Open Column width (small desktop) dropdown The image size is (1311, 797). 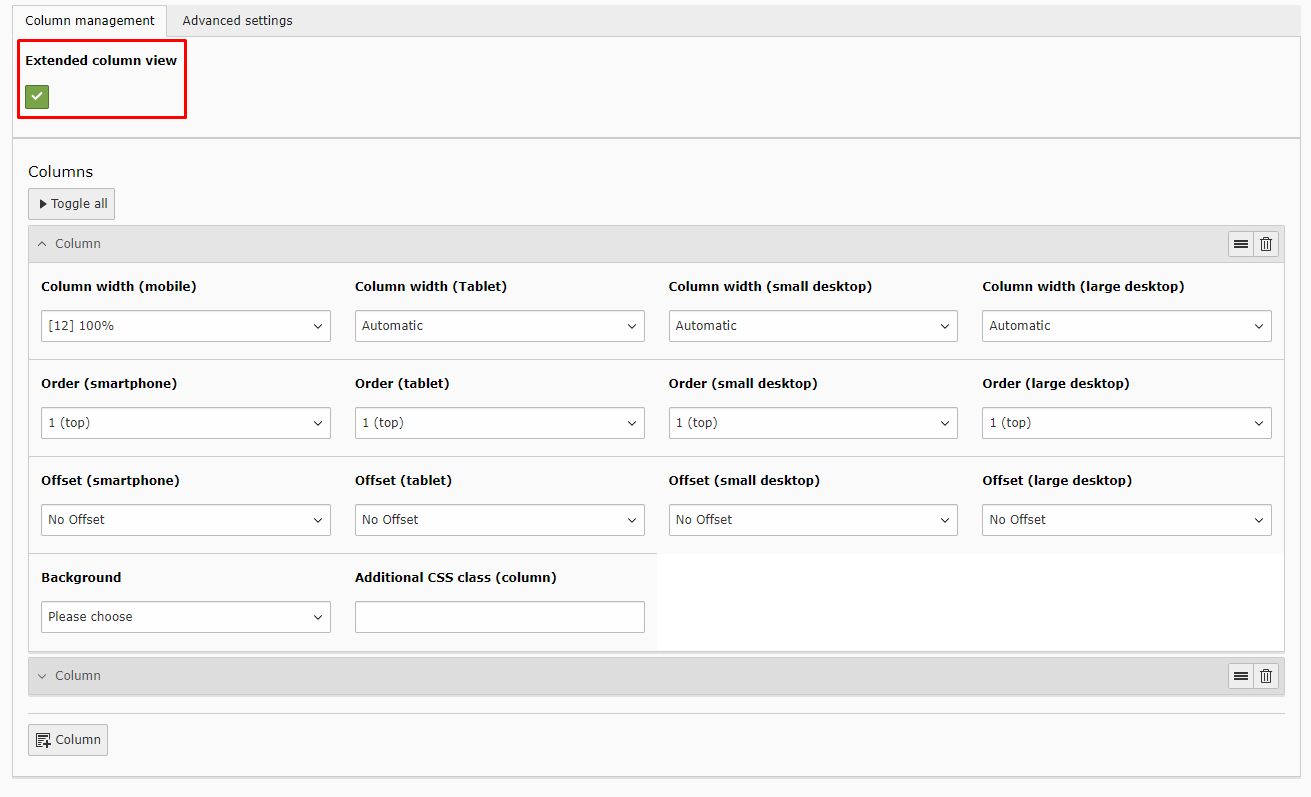(x=812, y=326)
